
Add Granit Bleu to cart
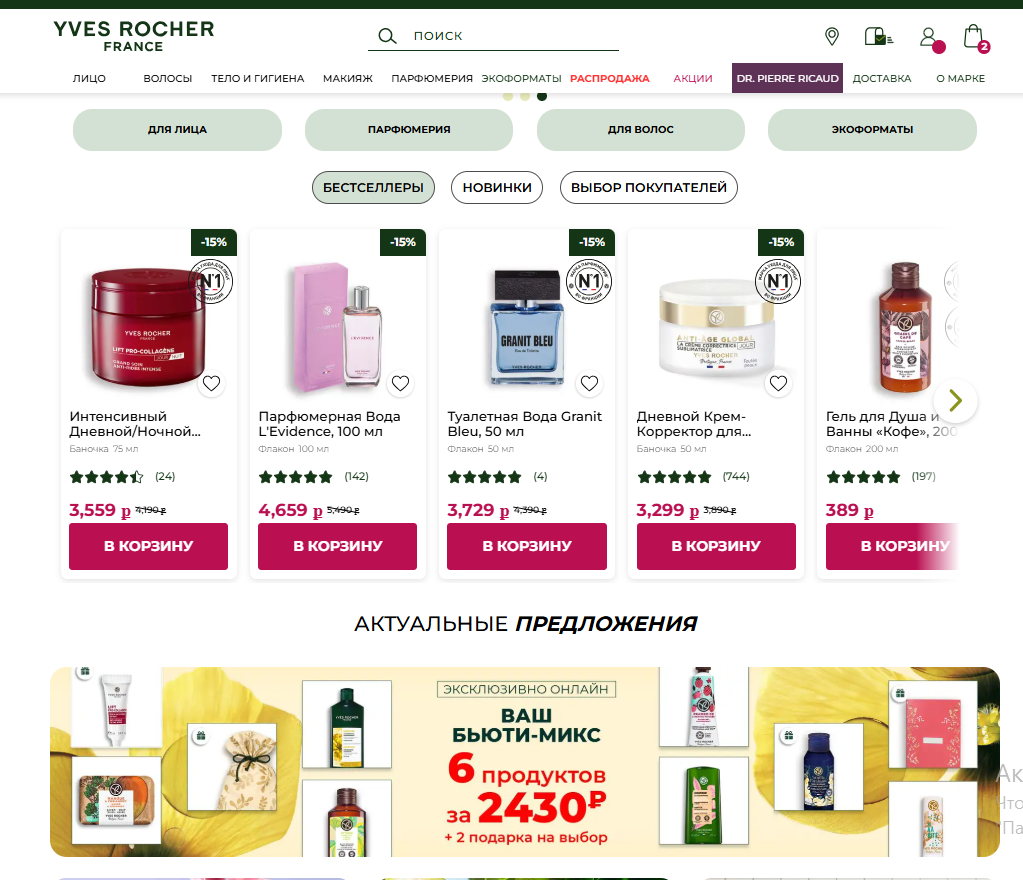tap(527, 546)
